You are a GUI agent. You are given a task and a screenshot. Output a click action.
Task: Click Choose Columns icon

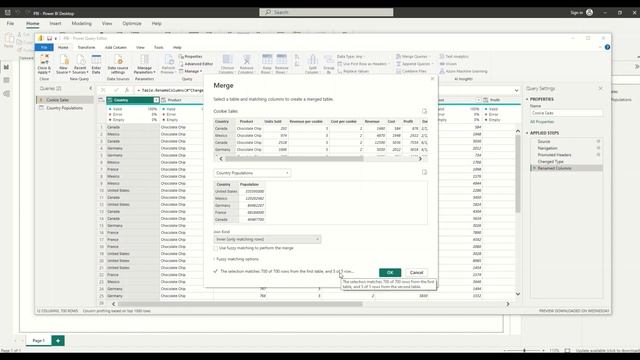[x=227, y=60]
